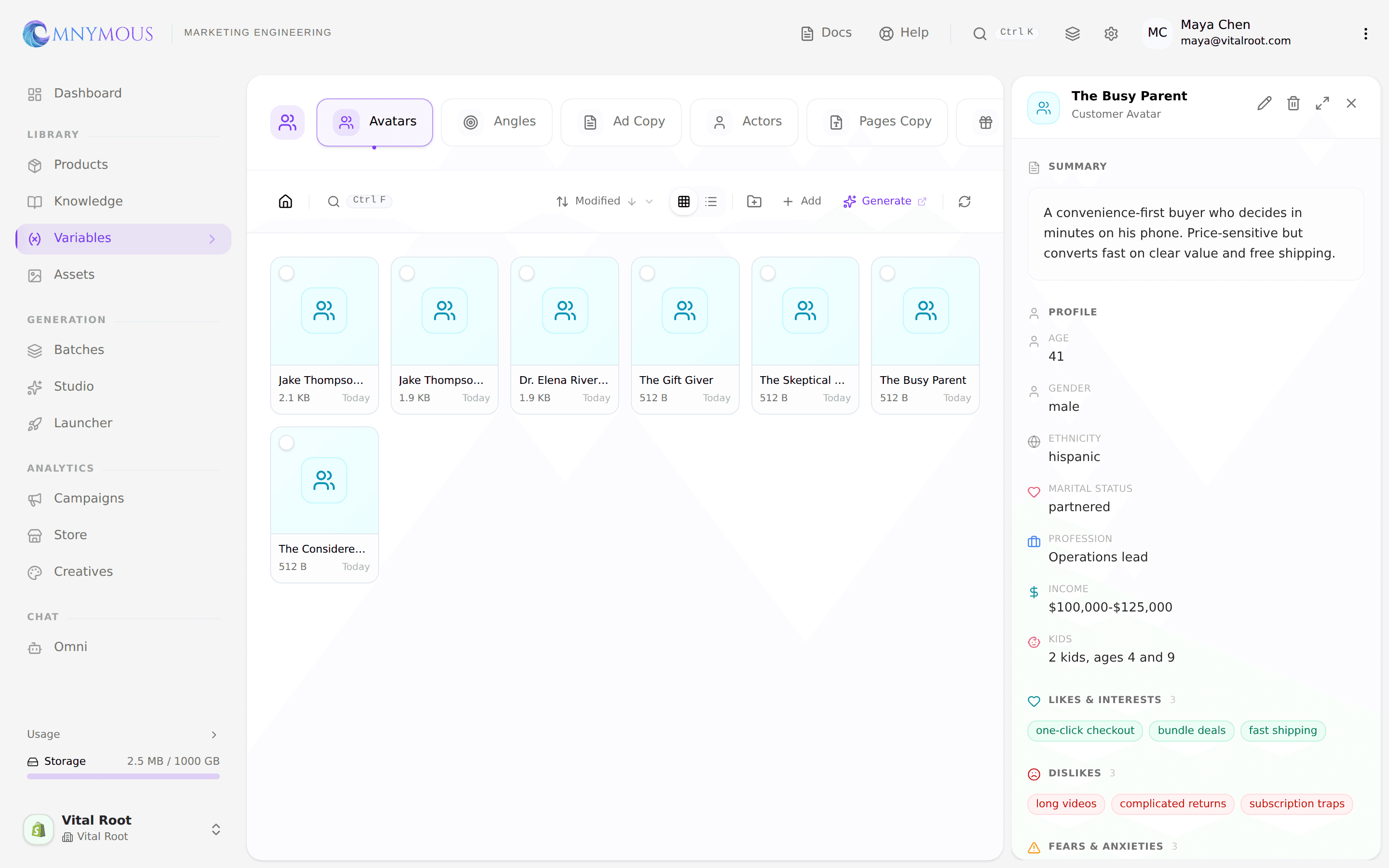Delete The Busy Parent avatar
The image size is (1389, 868).
(x=1293, y=103)
